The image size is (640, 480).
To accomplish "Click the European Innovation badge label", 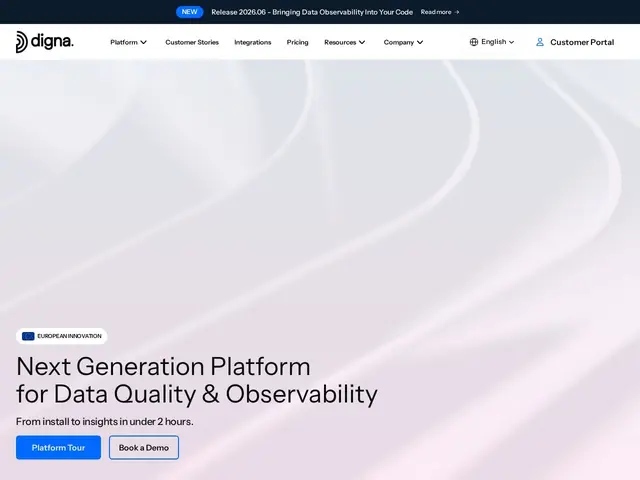I will [x=69, y=336].
